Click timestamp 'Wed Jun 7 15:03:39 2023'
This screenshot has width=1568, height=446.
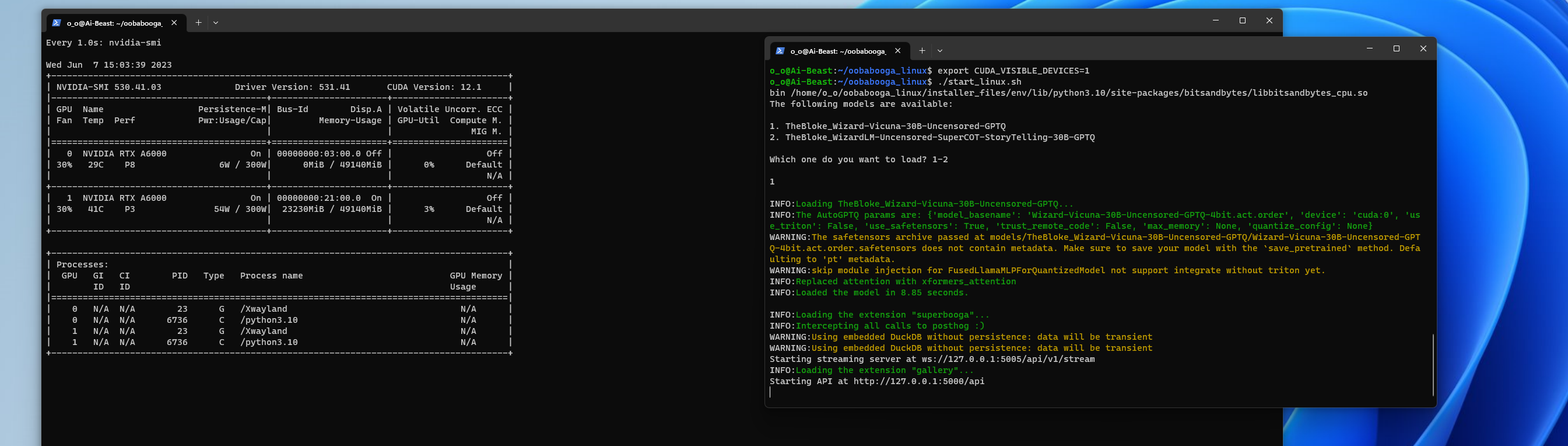click(x=109, y=65)
